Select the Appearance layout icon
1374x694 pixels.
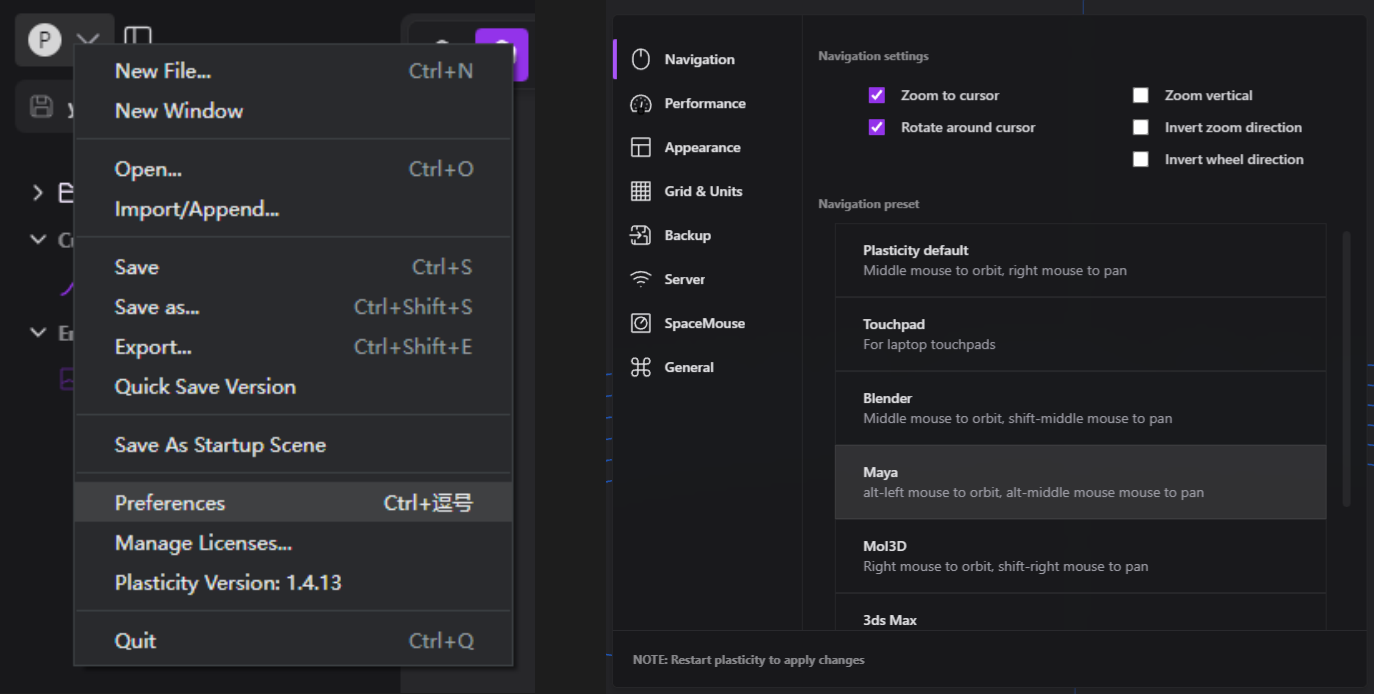(x=641, y=148)
